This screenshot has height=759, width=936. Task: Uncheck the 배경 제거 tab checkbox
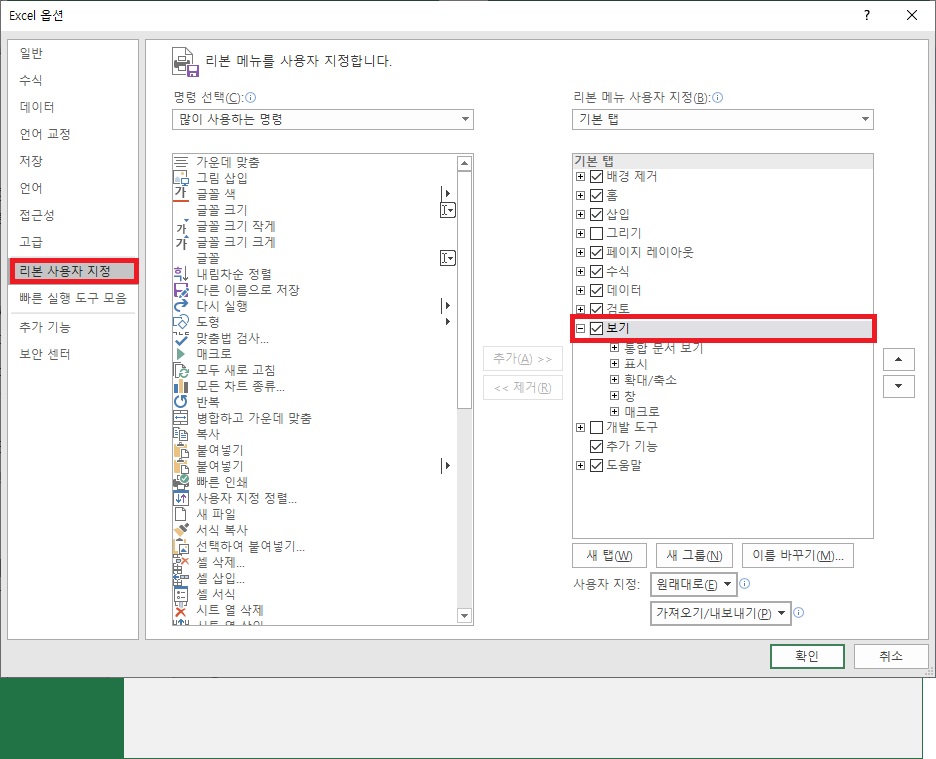click(x=596, y=177)
